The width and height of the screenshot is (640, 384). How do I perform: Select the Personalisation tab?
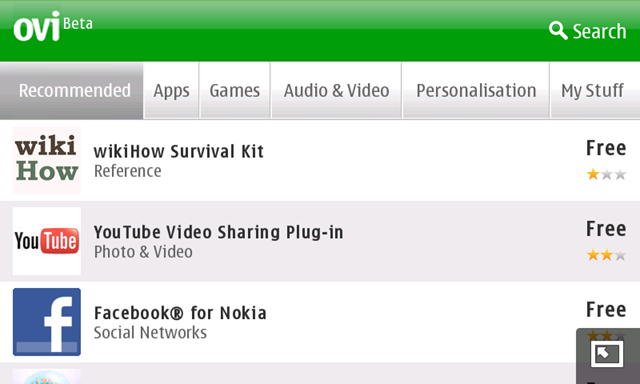pos(476,91)
